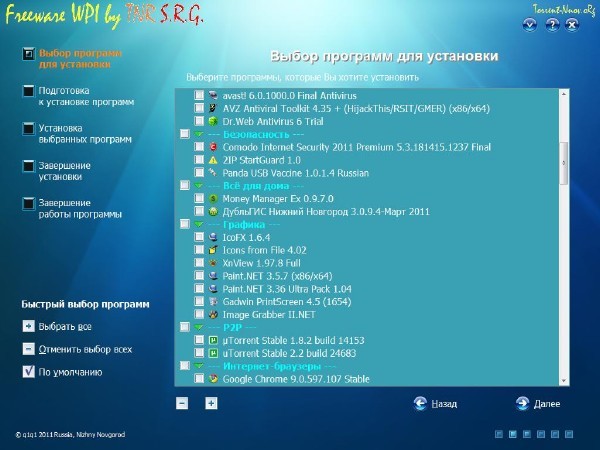Select the P2P group checkbox
Viewport: 600px width, 450px height.
pyautogui.click(x=185, y=327)
